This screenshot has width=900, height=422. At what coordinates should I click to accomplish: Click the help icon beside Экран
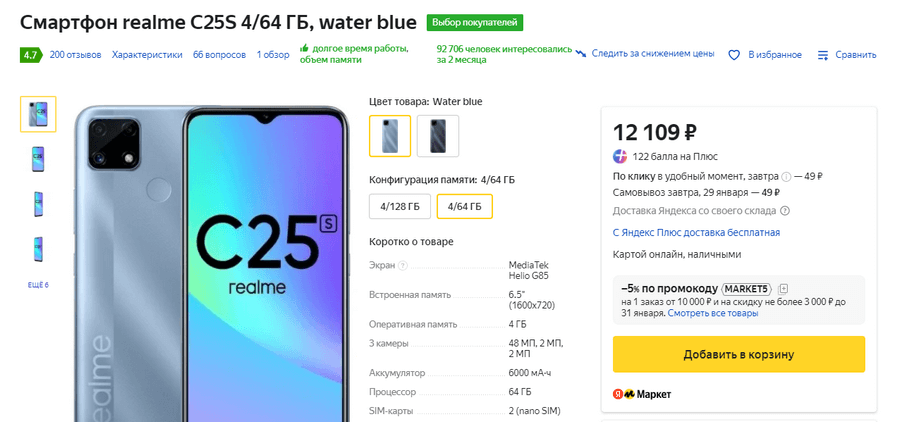pyautogui.click(x=403, y=266)
